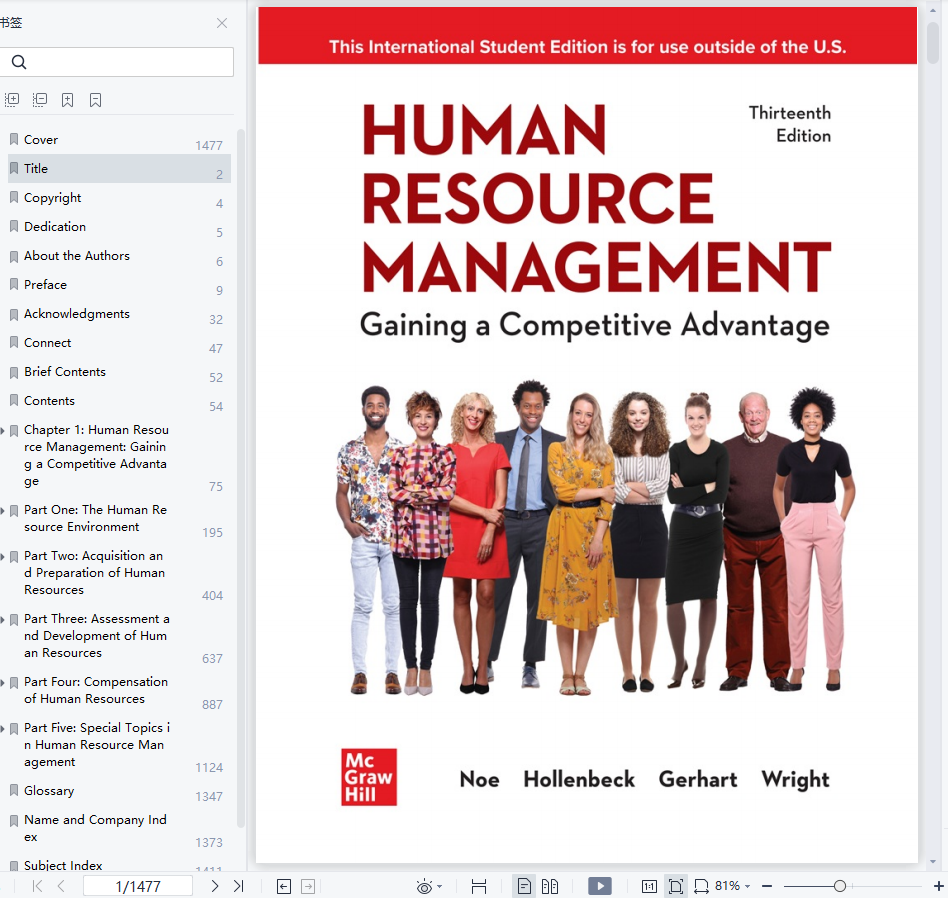Go to the Dedication bookmark

(118, 227)
